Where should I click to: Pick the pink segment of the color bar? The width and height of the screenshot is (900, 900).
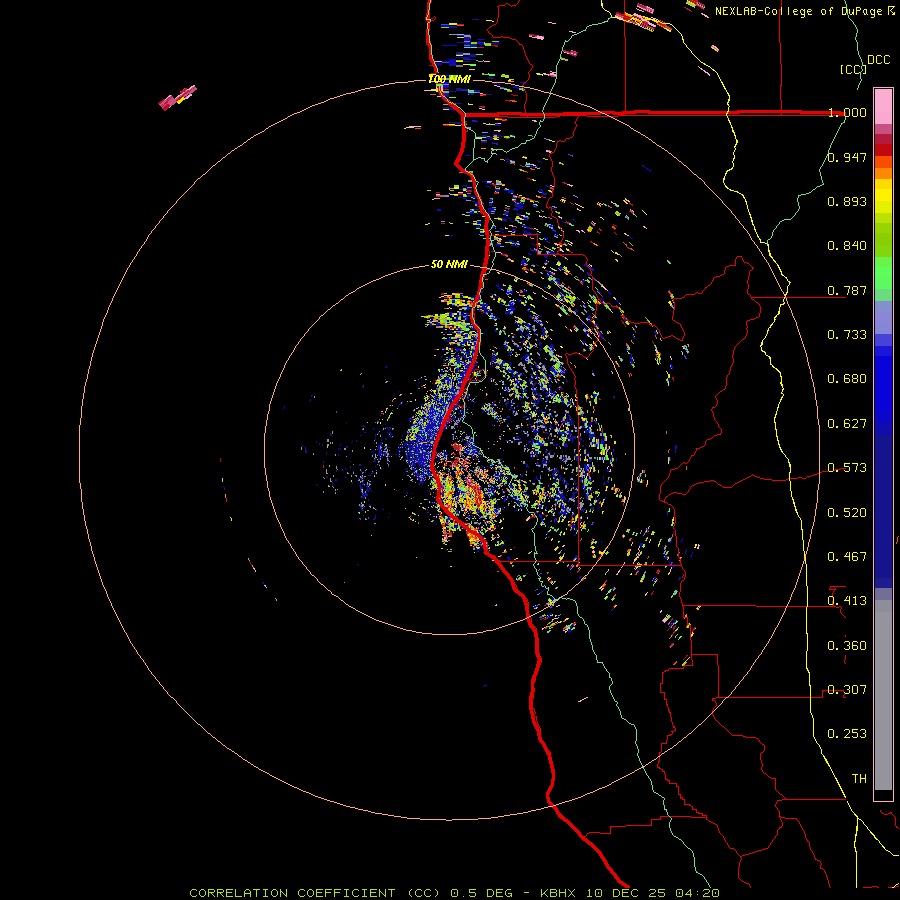[883, 106]
